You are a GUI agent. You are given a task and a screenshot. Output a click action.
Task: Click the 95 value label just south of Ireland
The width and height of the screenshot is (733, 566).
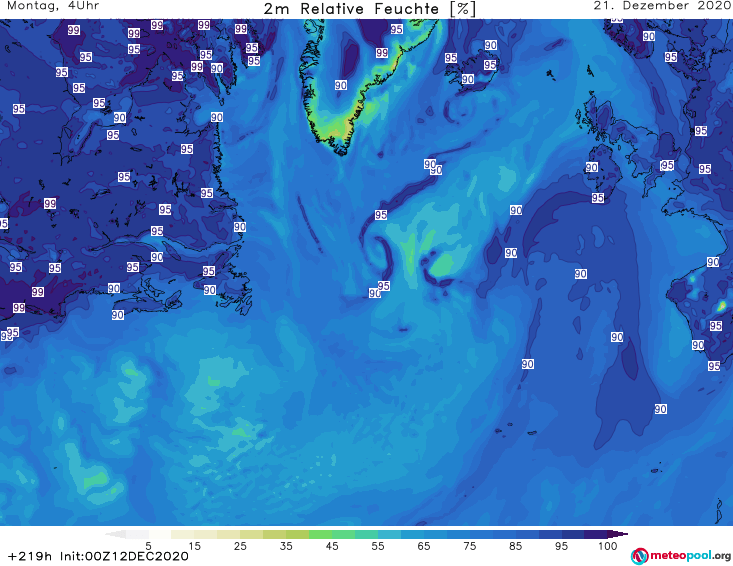[598, 198]
